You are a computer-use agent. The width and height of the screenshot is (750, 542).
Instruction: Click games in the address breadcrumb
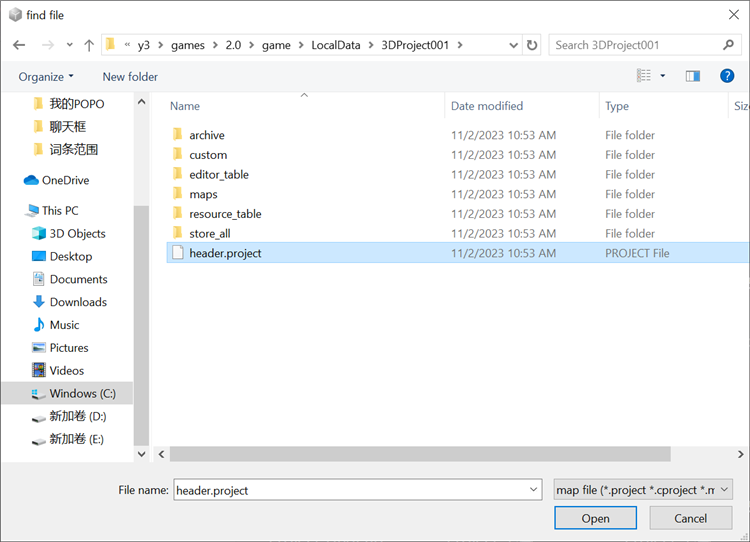[x=188, y=45]
